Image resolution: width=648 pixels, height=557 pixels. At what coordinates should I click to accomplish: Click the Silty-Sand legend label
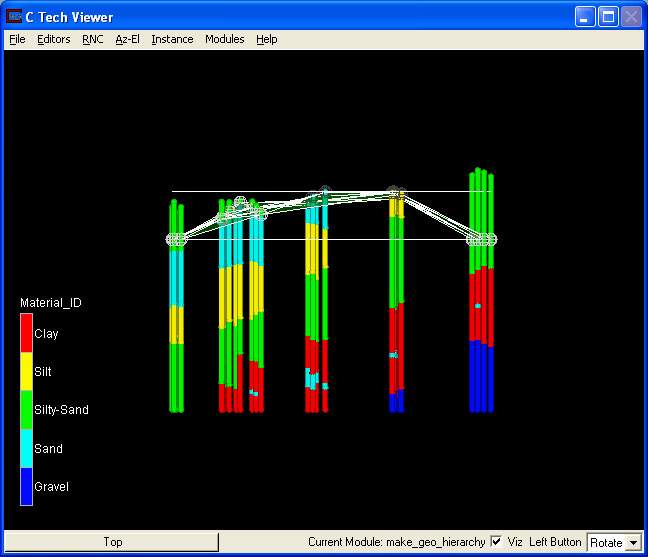point(61,410)
